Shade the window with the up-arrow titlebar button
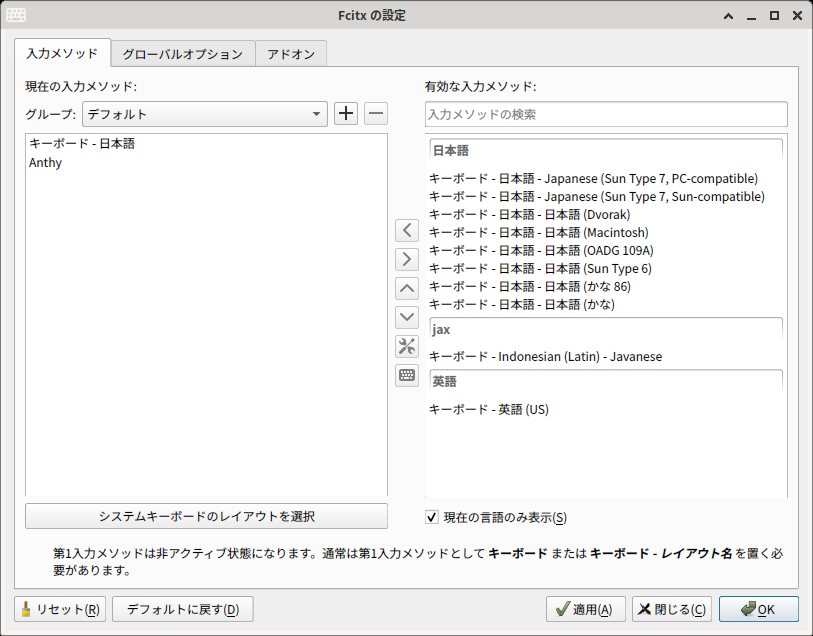The height and width of the screenshot is (636, 813). [x=728, y=16]
